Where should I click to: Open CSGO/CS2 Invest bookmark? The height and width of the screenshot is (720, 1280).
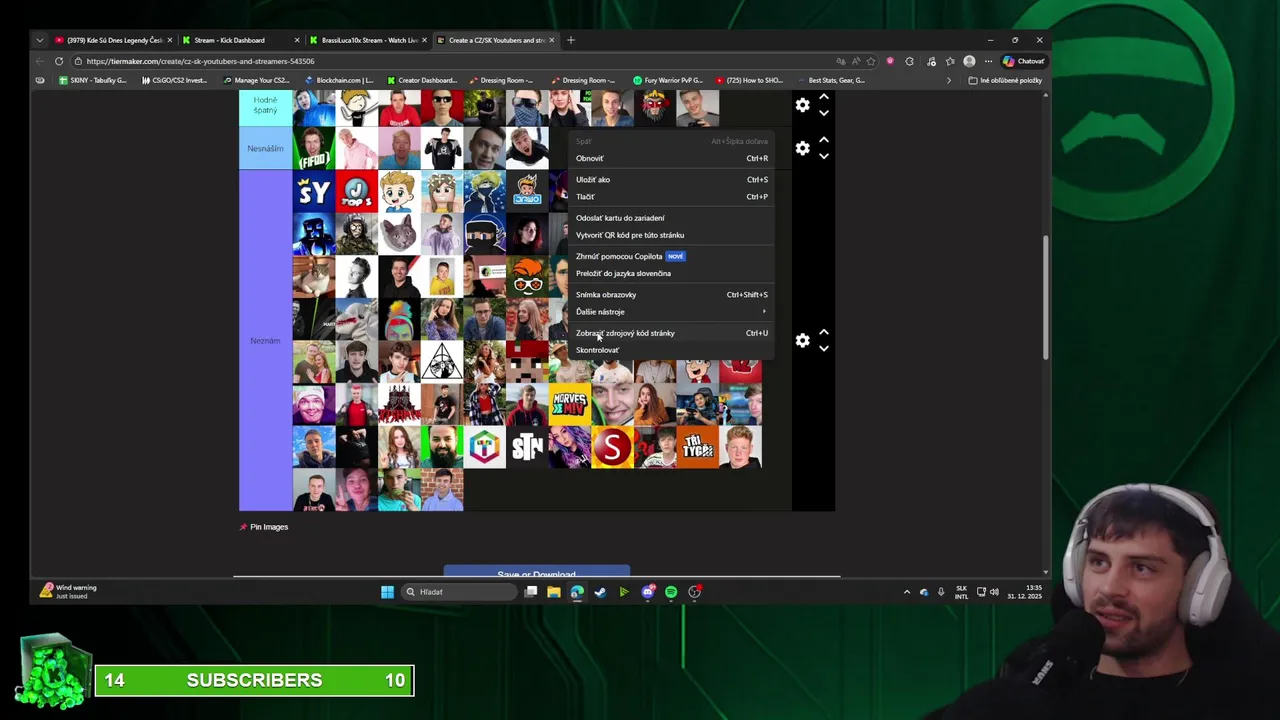click(x=174, y=80)
